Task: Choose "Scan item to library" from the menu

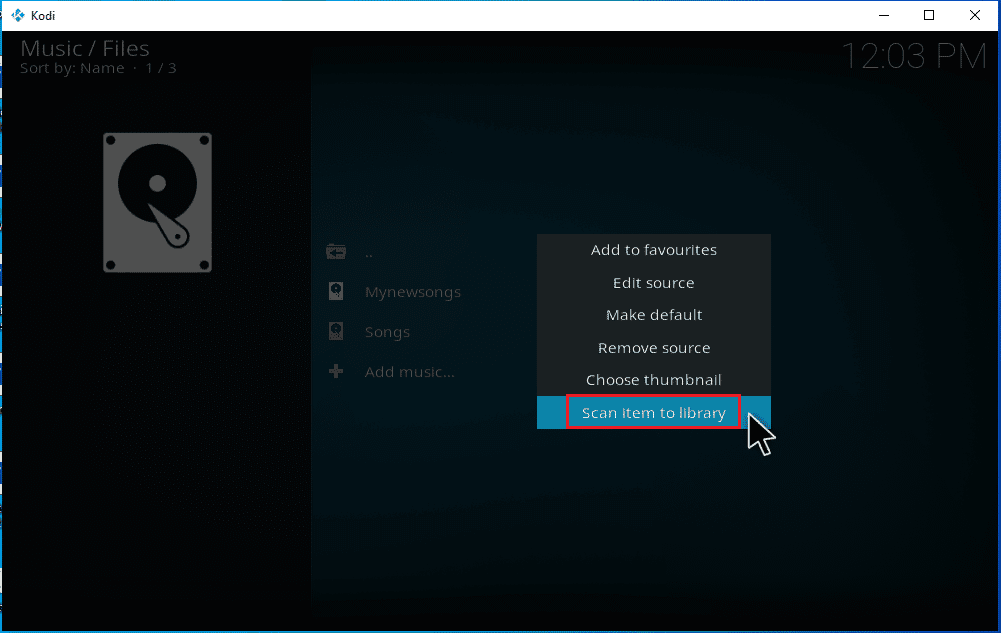Action: tap(653, 412)
